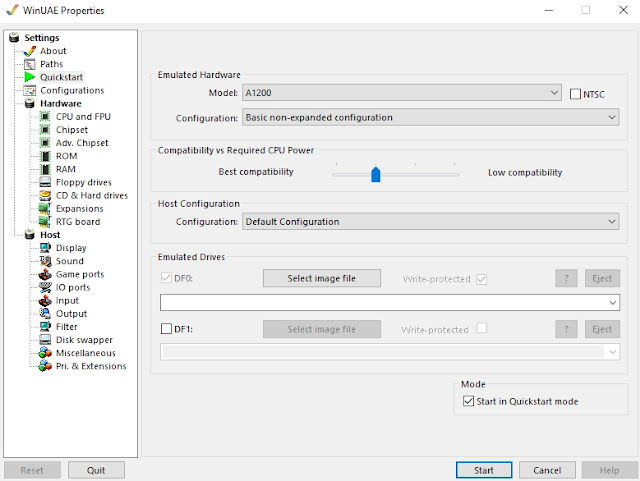This screenshot has height=481, width=640.
Task: Click the DF1 question mark button
Action: point(566,329)
